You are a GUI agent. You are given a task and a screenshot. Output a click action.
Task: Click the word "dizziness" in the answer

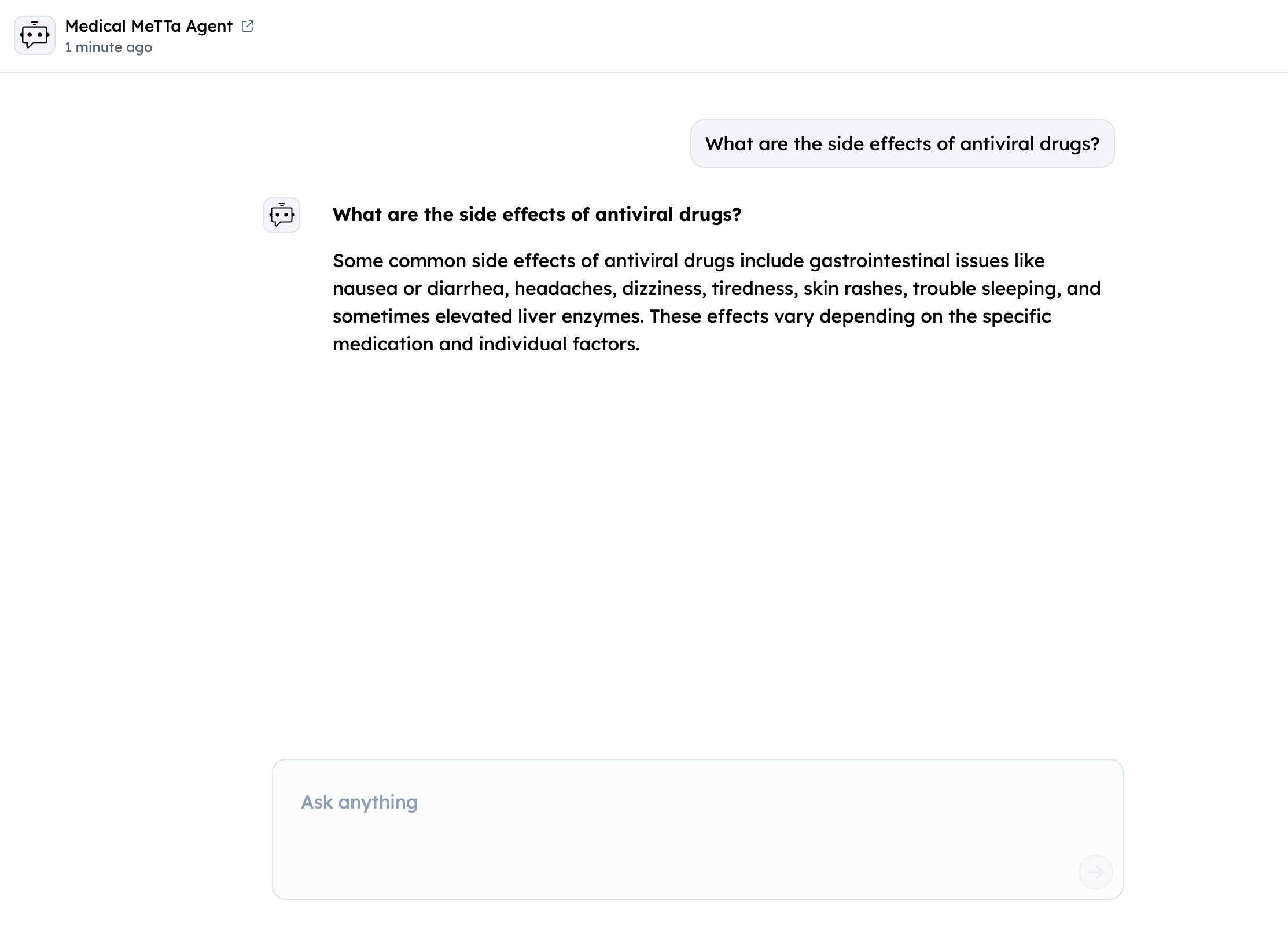(664, 289)
